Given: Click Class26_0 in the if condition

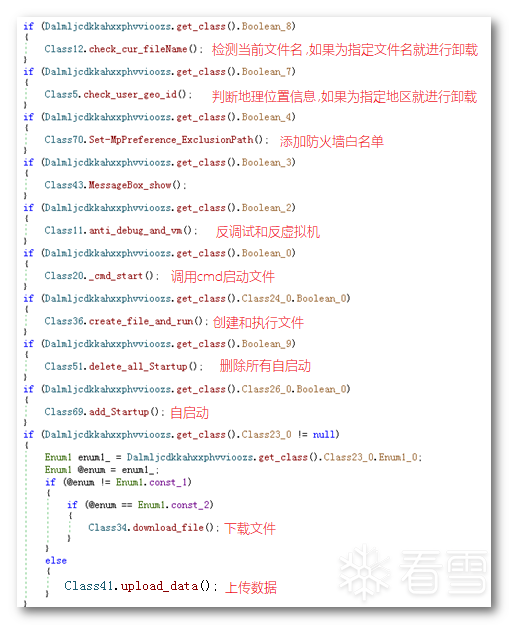Looking at the screenshot, I should tap(267, 389).
